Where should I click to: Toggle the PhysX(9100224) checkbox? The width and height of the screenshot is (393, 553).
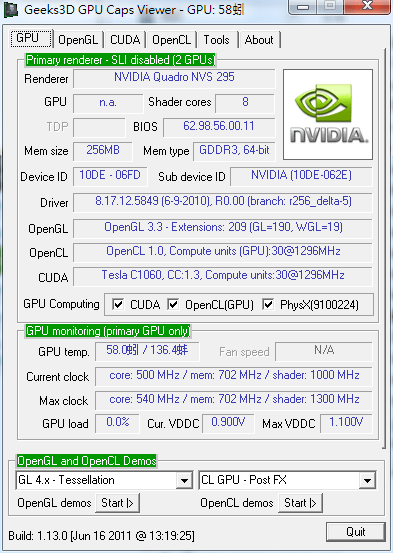(268, 304)
